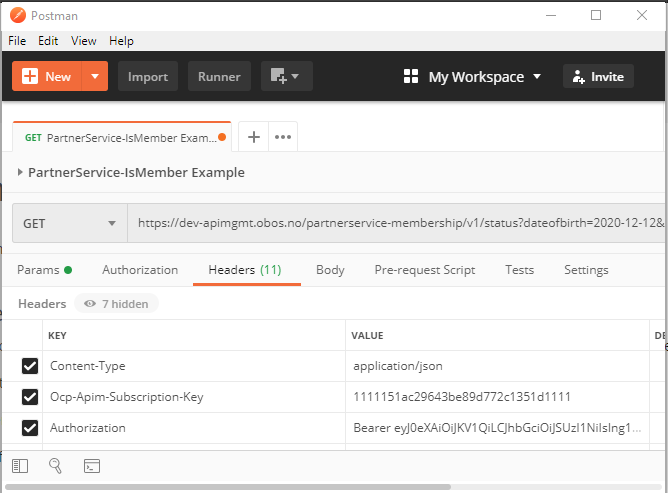Click the Import button
This screenshot has width=668, height=493.
point(148,77)
